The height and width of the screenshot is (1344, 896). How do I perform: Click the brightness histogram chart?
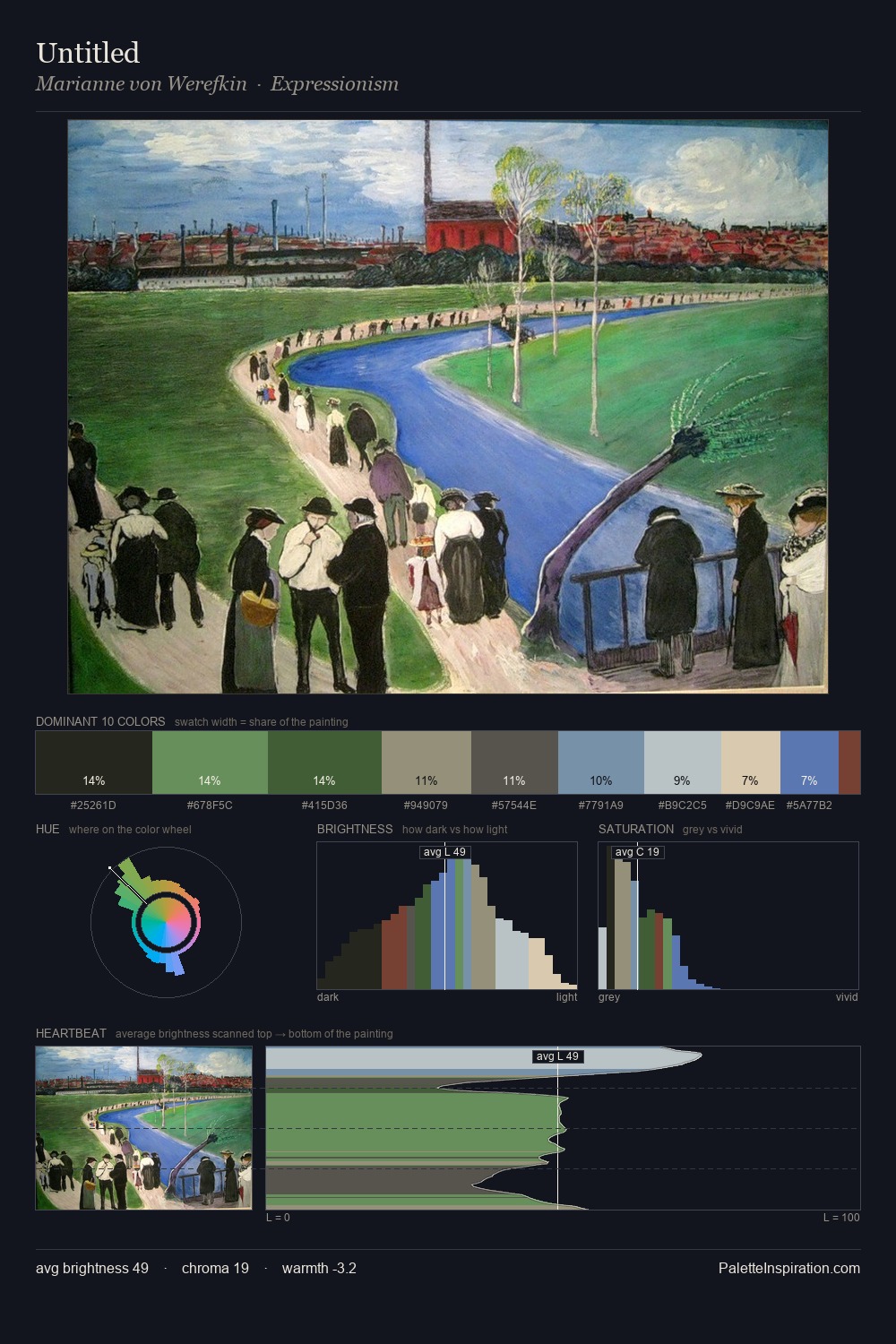[x=447, y=916]
